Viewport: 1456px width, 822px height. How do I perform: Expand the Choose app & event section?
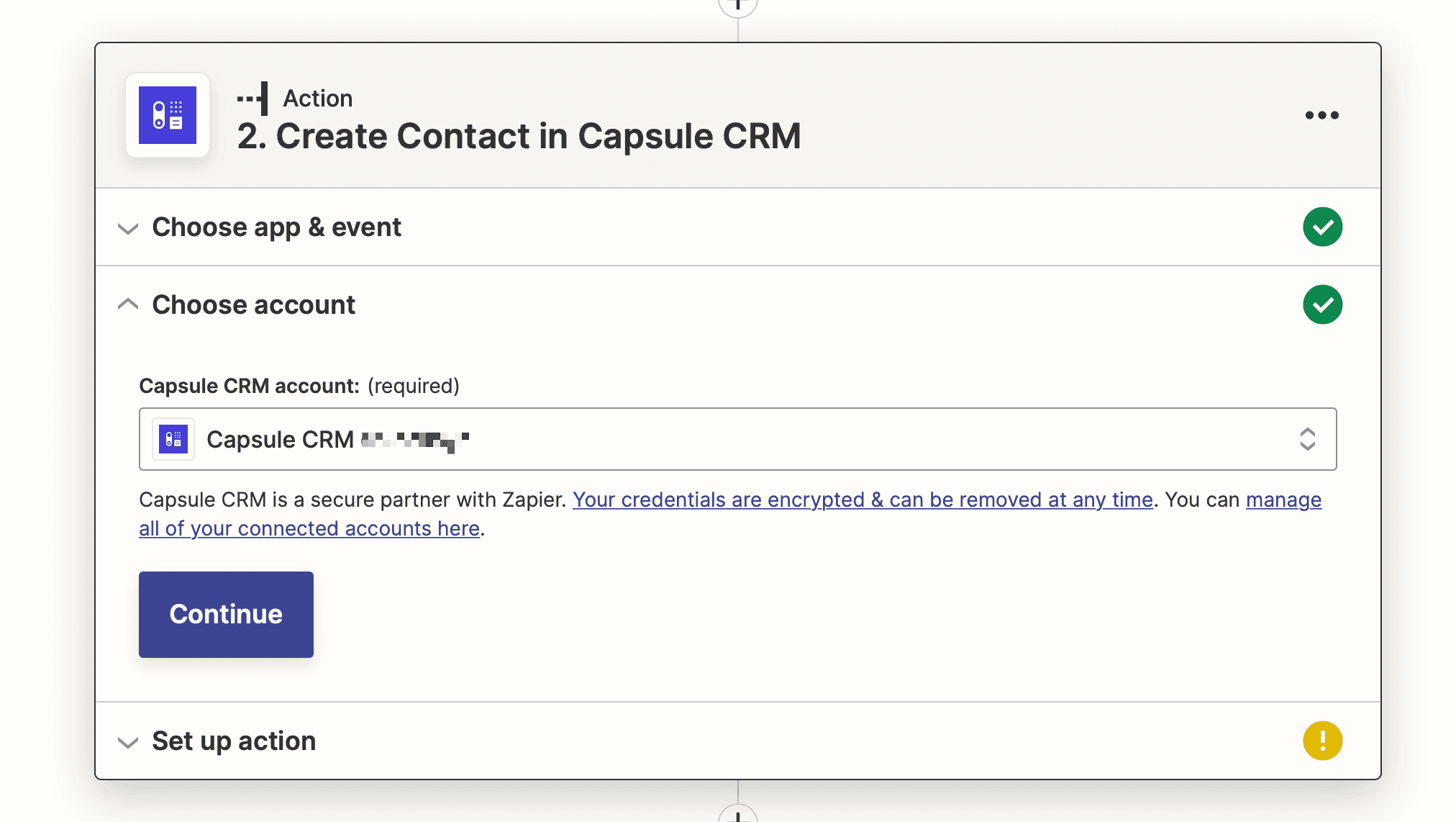(737, 227)
